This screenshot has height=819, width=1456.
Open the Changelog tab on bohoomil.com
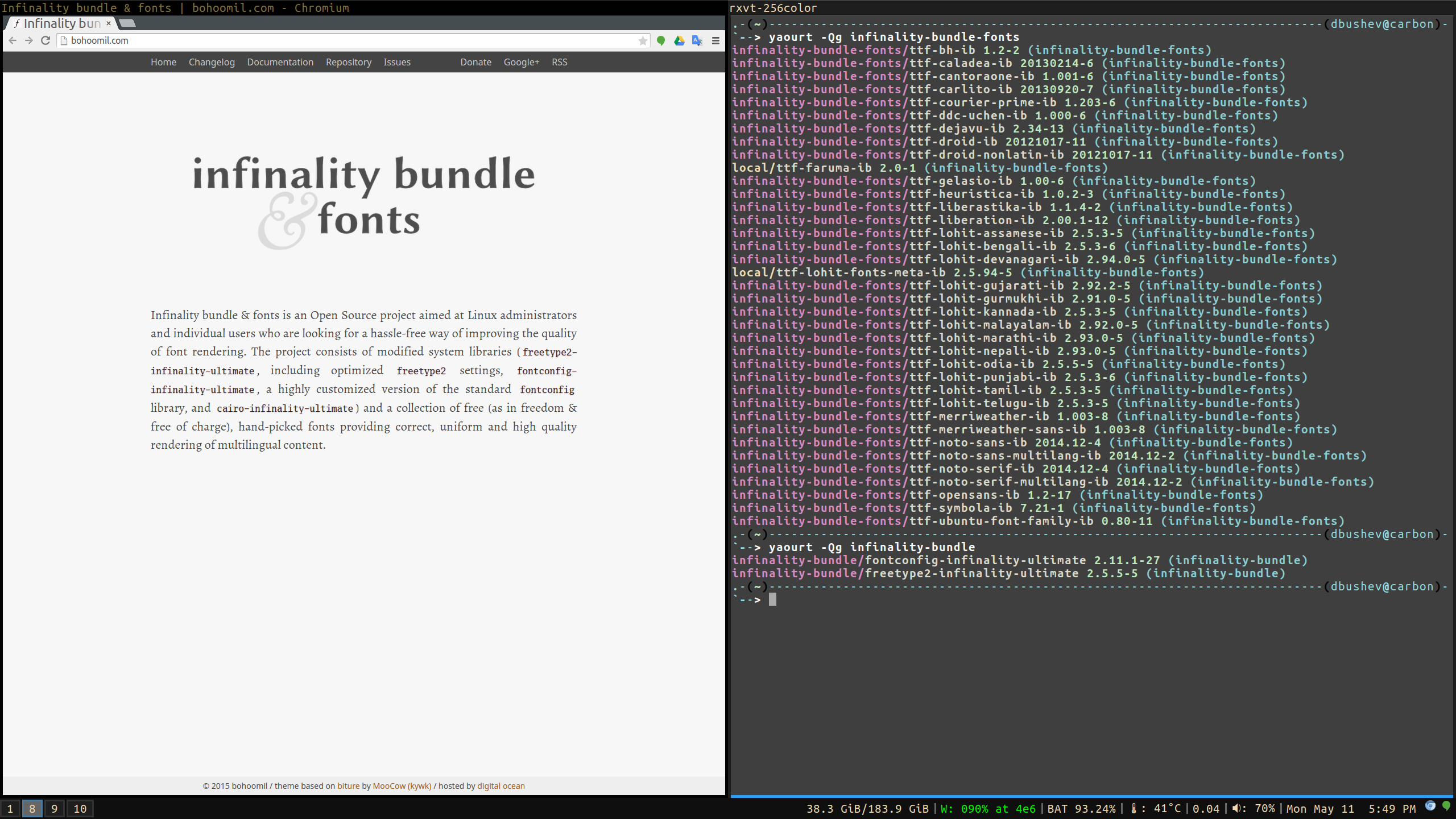coord(211,62)
